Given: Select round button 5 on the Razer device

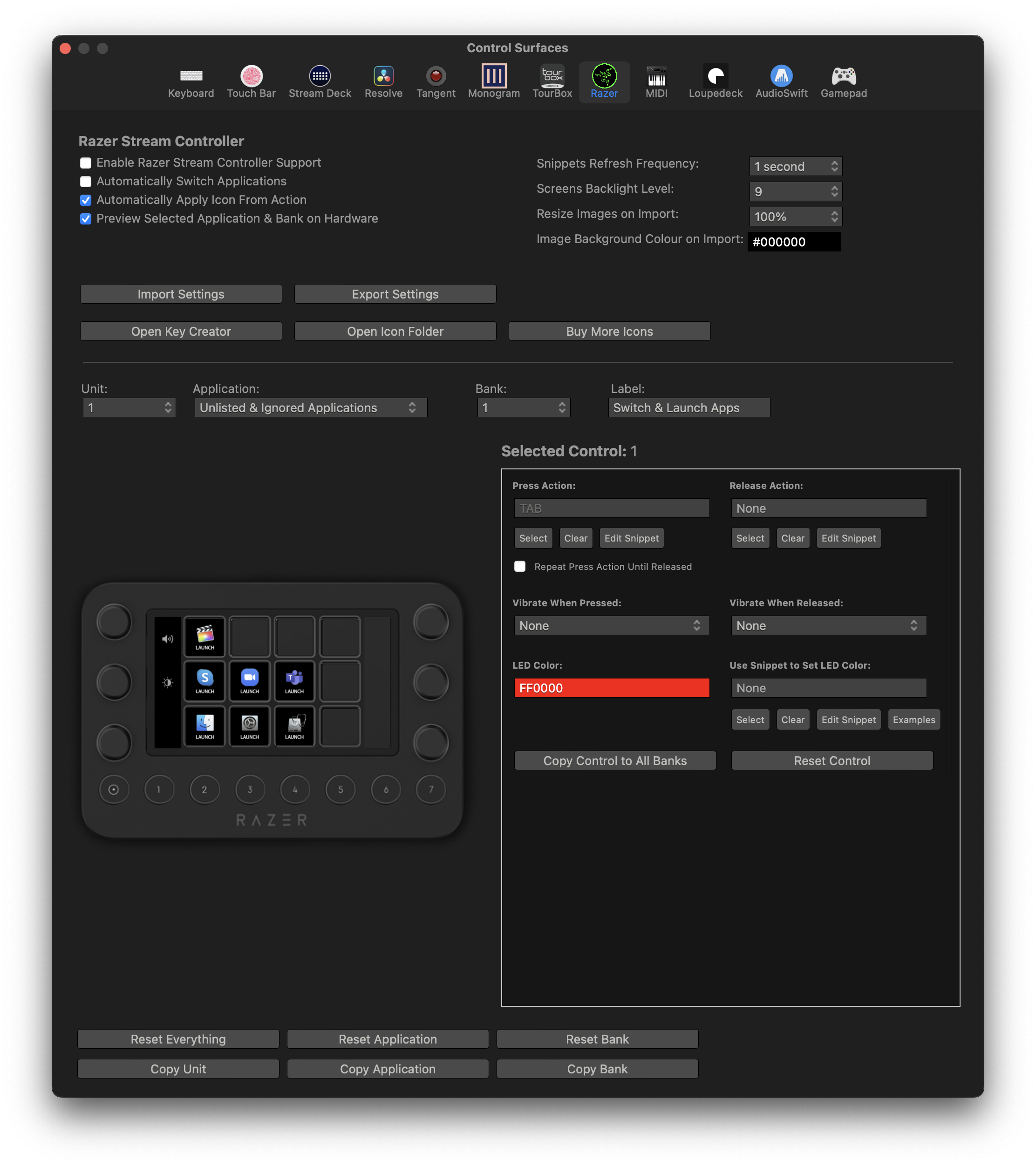Looking at the screenshot, I should tap(341, 789).
